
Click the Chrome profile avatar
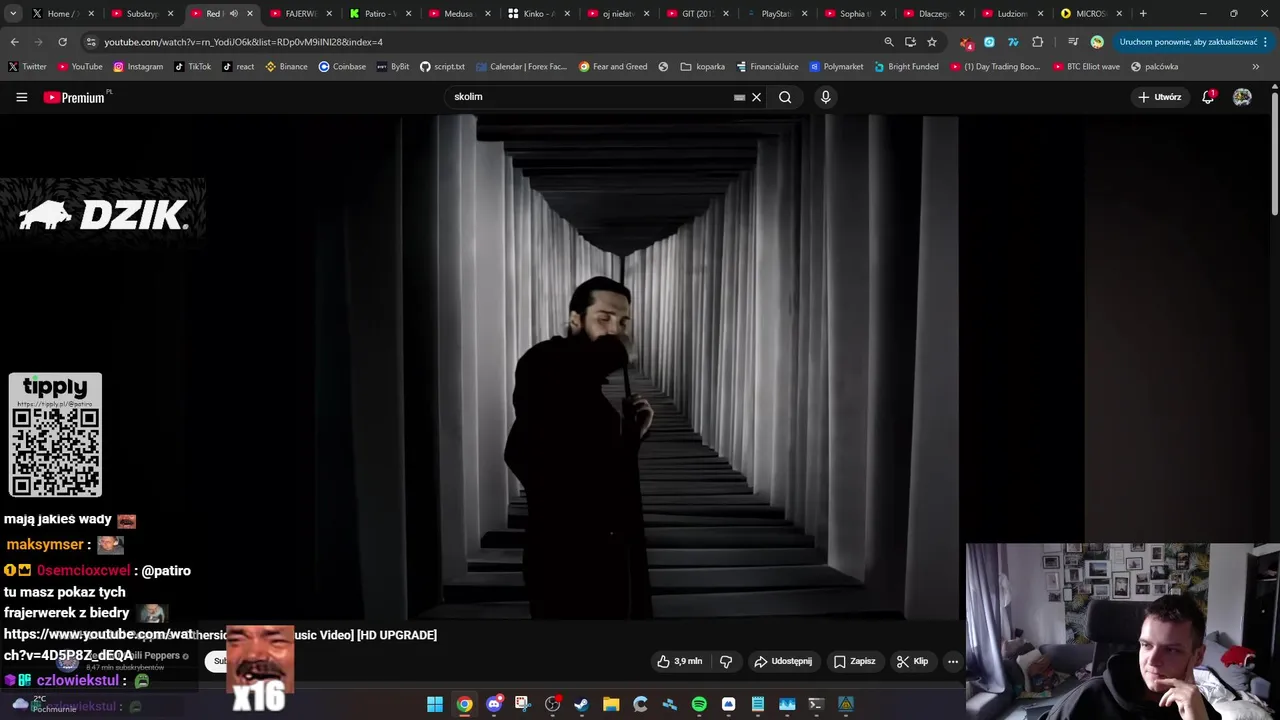(x=1097, y=42)
